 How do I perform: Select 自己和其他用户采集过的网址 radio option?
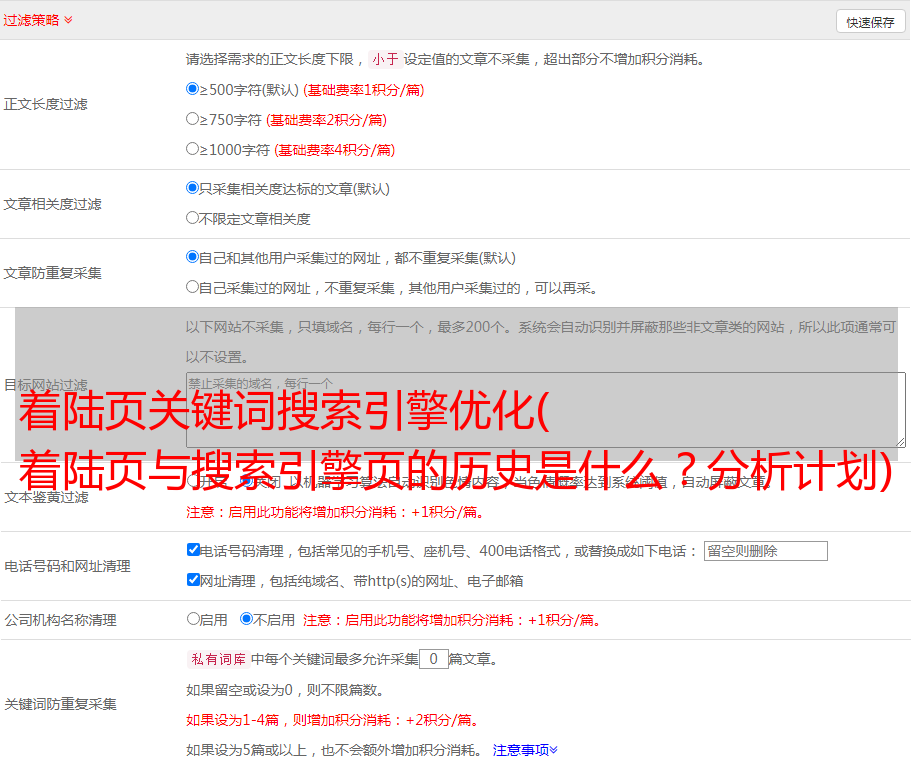[192, 257]
